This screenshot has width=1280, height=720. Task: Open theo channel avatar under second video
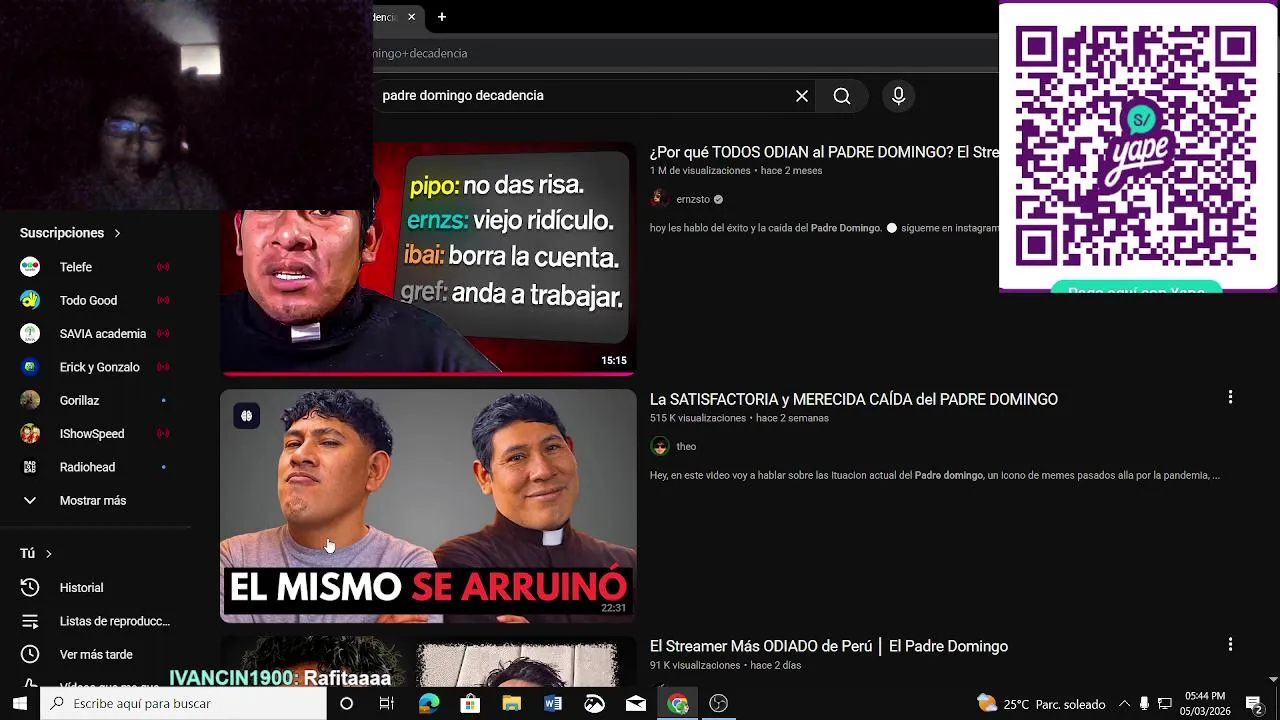[x=659, y=446]
